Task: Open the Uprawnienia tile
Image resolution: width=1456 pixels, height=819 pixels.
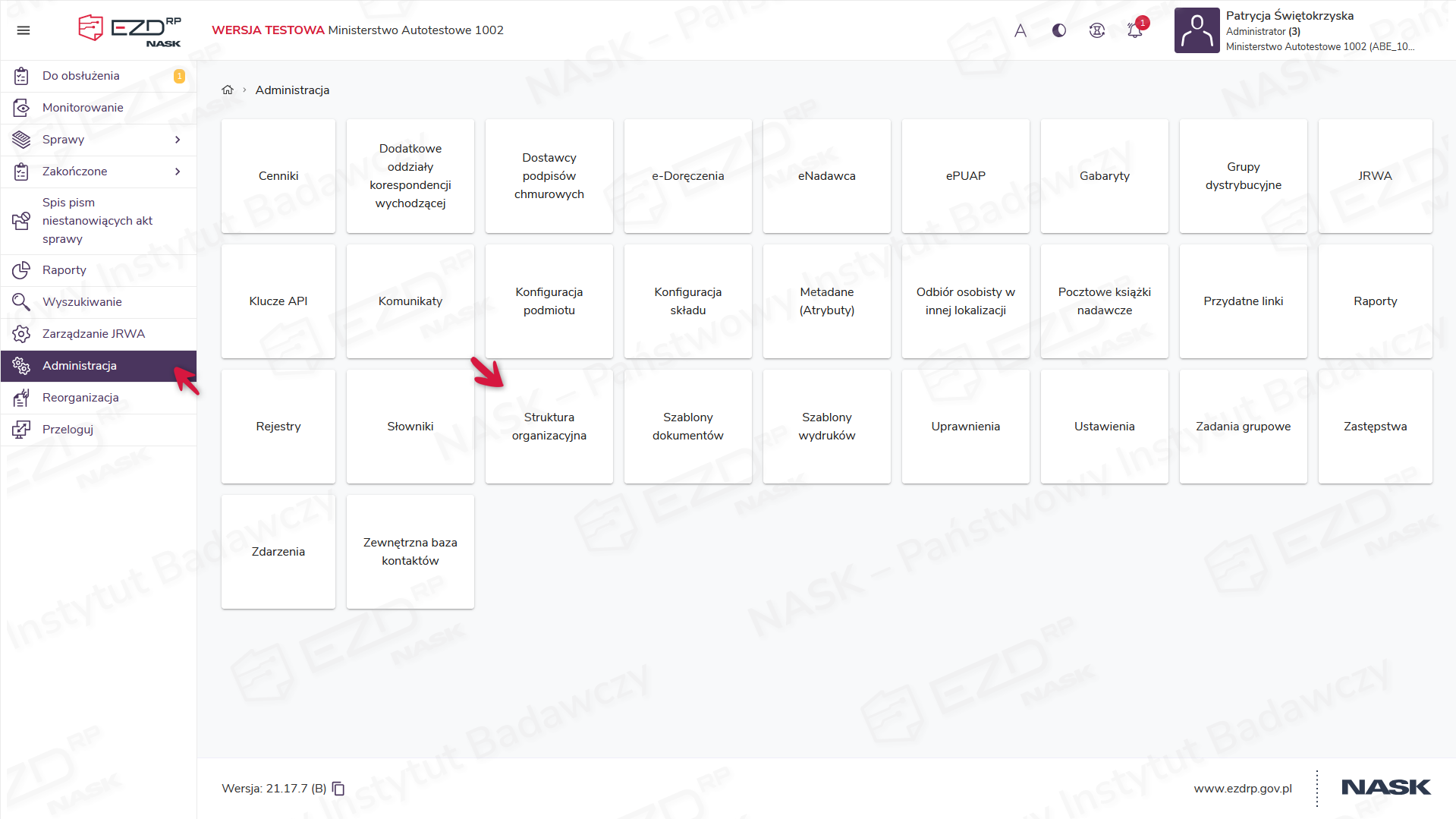Action: [x=965, y=427]
